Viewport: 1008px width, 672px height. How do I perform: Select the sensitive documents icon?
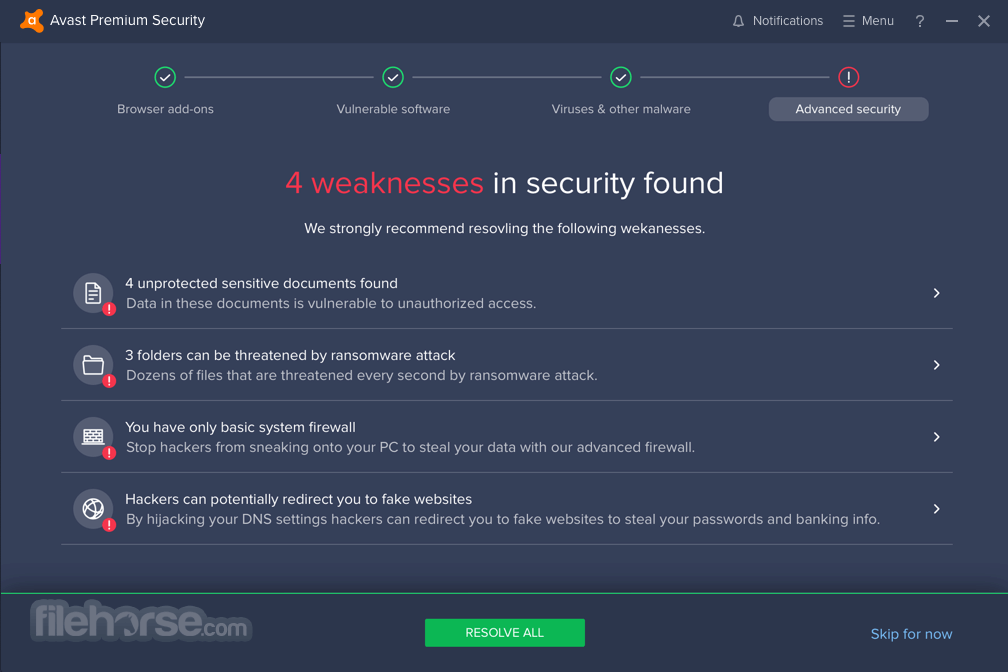93,293
